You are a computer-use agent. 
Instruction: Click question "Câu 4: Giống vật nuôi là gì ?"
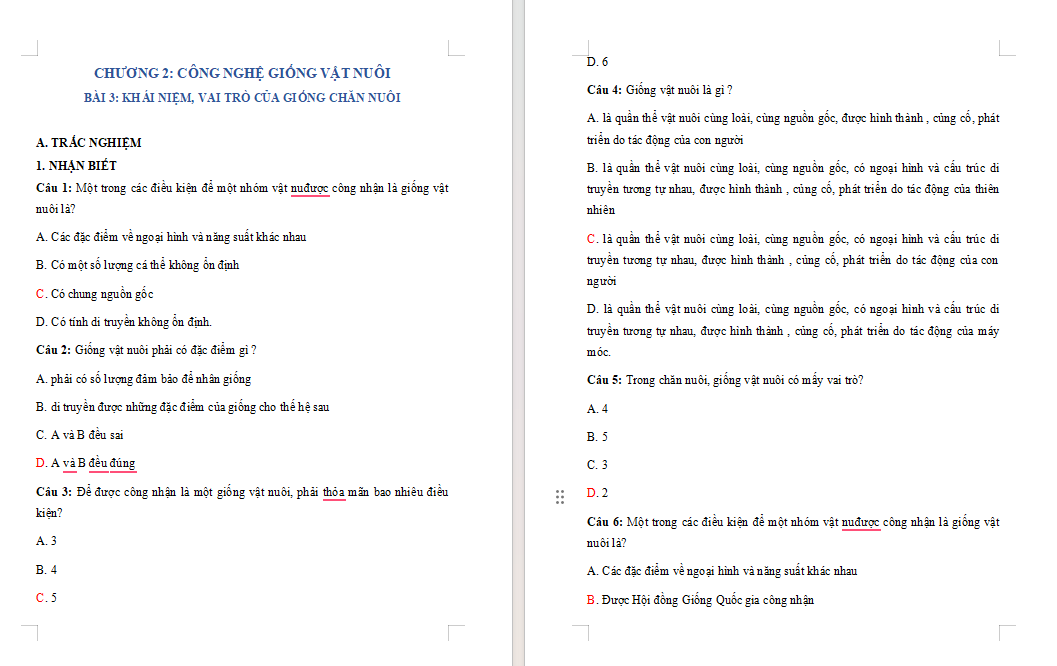pos(659,90)
